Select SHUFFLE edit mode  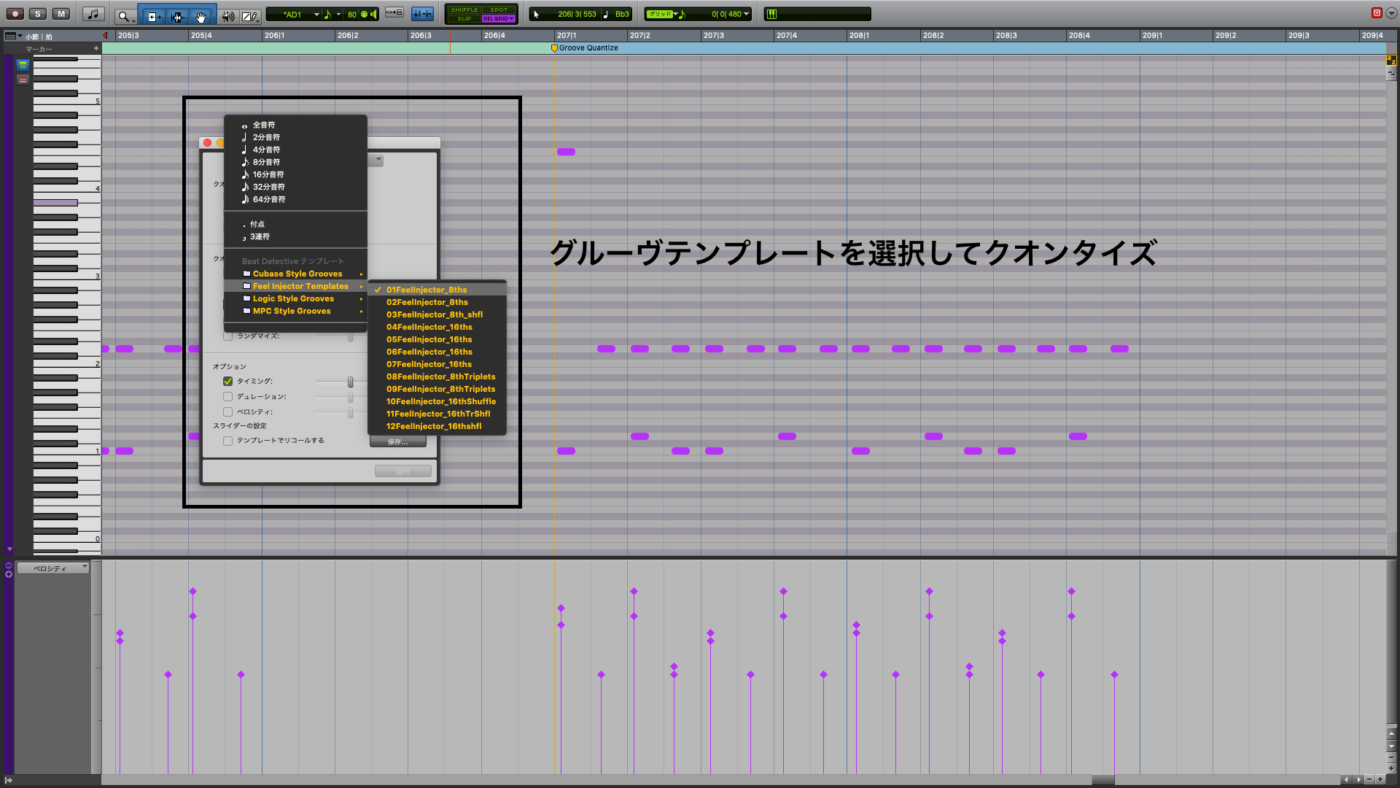point(464,9)
